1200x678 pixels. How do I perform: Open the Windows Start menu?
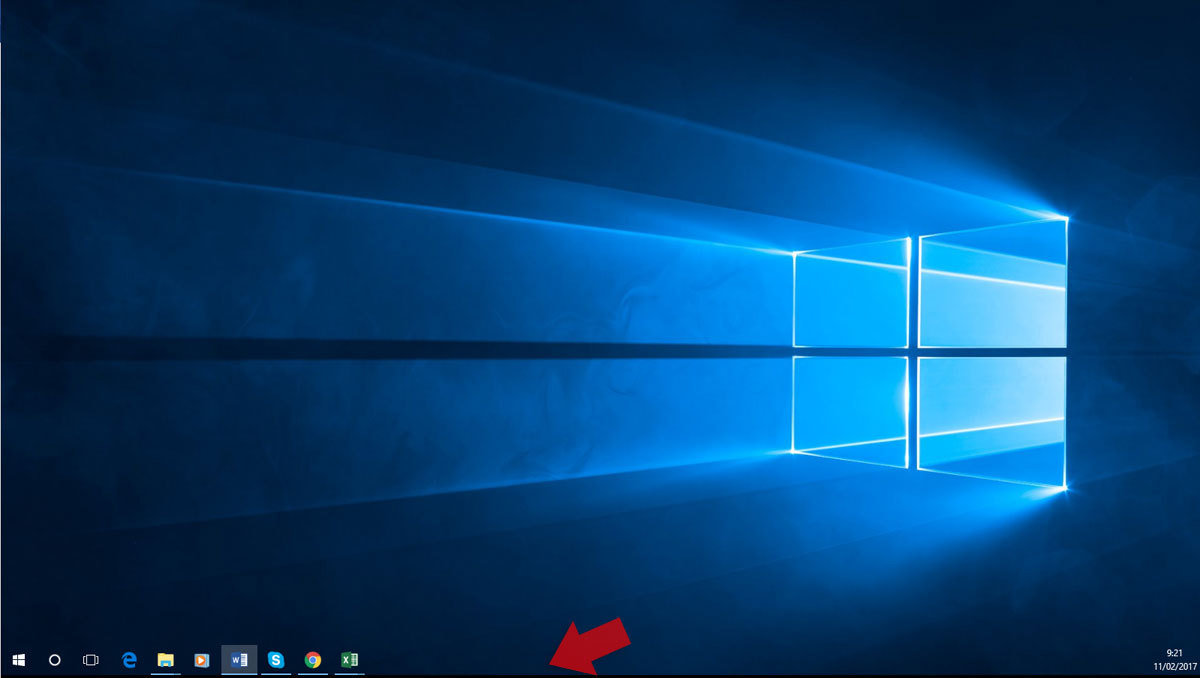click(18, 660)
